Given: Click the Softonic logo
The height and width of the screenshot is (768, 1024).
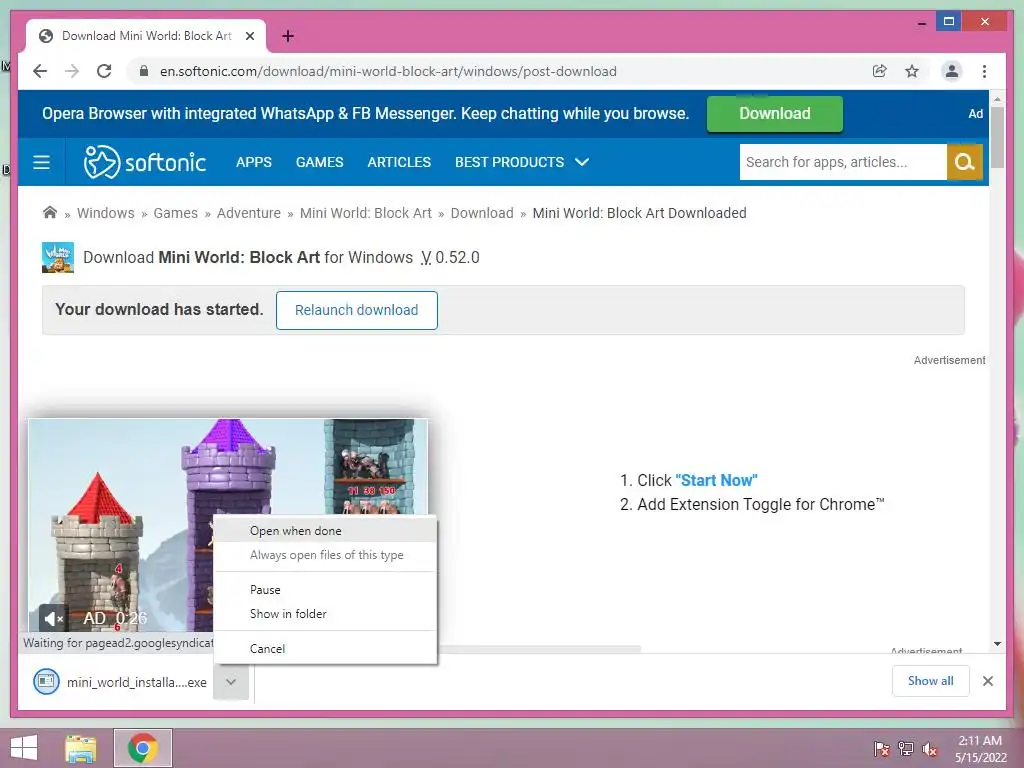Looking at the screenshot, I should click(145, 162).
